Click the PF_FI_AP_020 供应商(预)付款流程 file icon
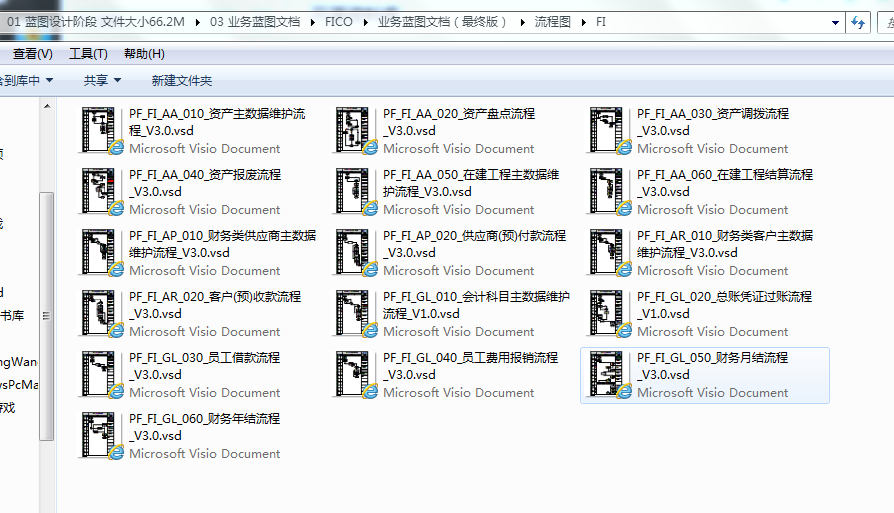The height and width of the screenshot is (513, 894). (357, 252)
